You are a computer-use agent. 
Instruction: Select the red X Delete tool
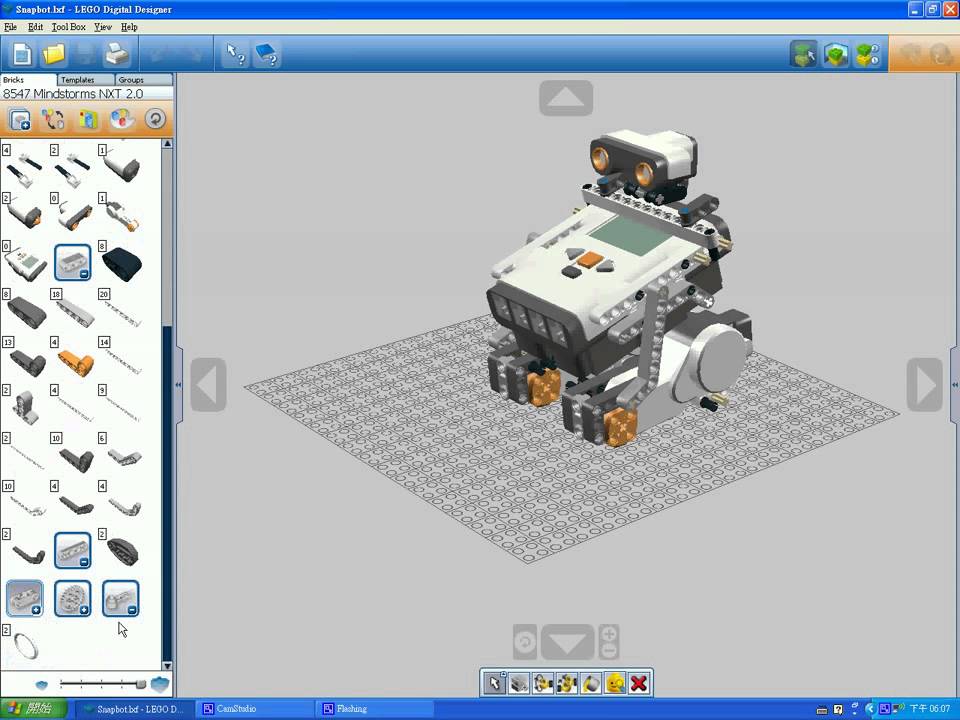(x=639, y=683)
